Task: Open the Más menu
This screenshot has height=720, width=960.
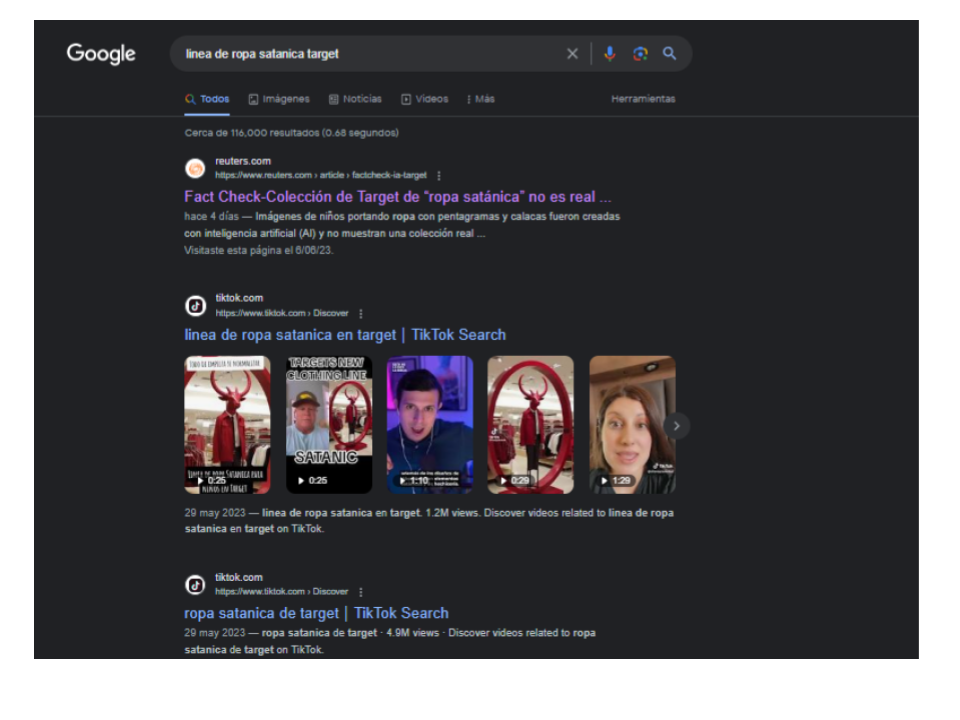Action: click(481, 99)
